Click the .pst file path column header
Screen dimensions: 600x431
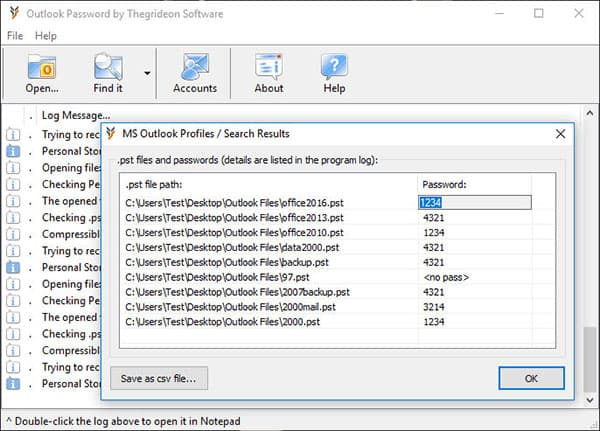154,184
